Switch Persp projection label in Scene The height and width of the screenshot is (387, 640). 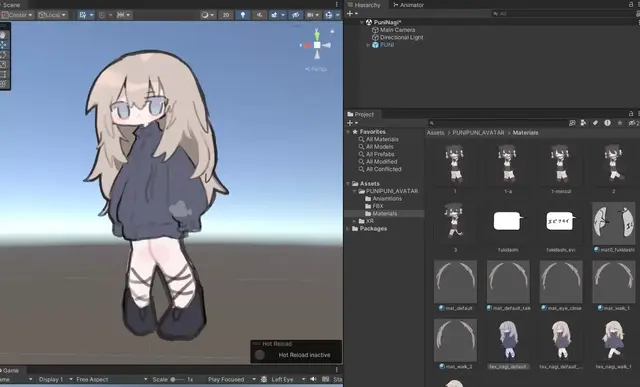tap(316, 69)
